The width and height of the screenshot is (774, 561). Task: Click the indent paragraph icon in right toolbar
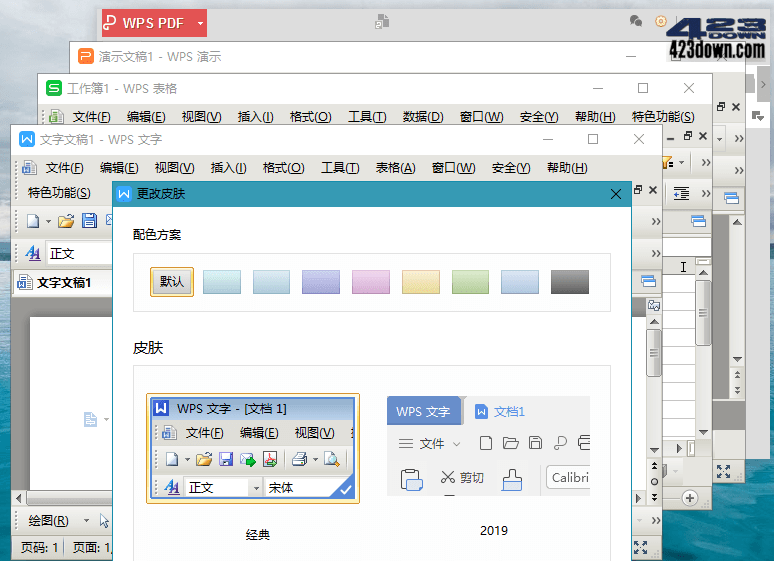point(681,193)
